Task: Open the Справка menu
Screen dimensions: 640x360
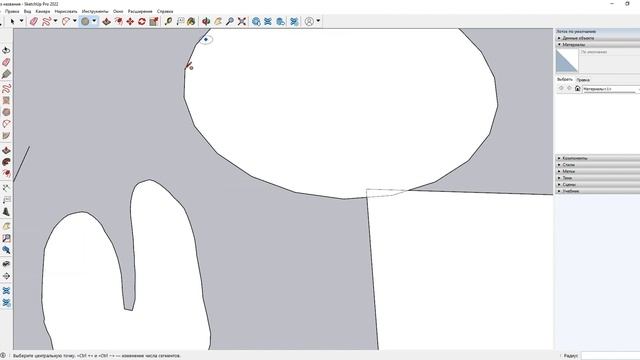Action: click(x=165, y=11)
